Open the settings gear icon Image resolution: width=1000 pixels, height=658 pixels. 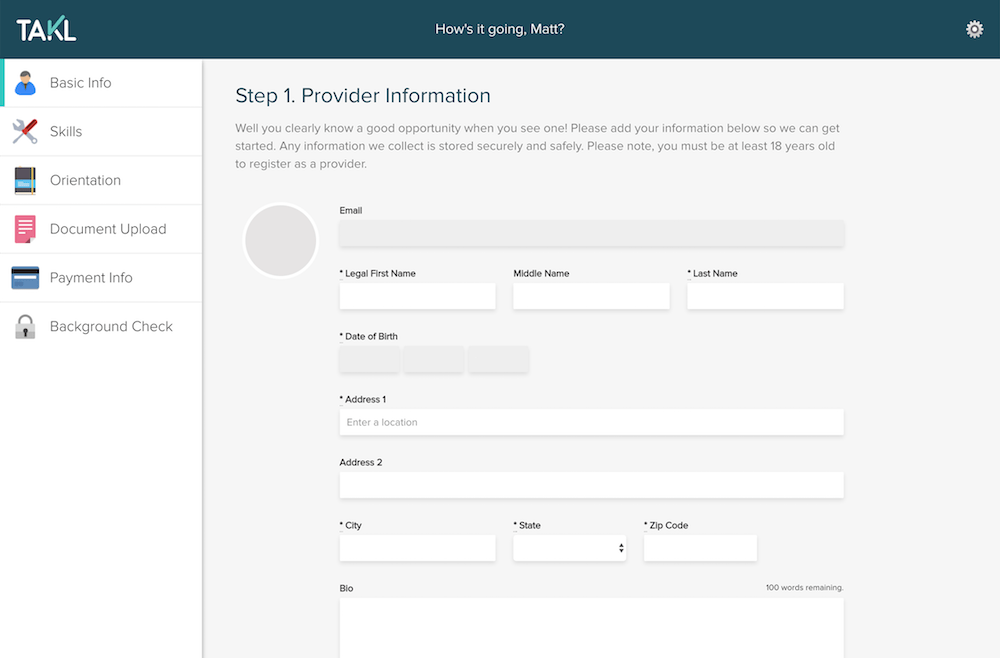(974, 30)
